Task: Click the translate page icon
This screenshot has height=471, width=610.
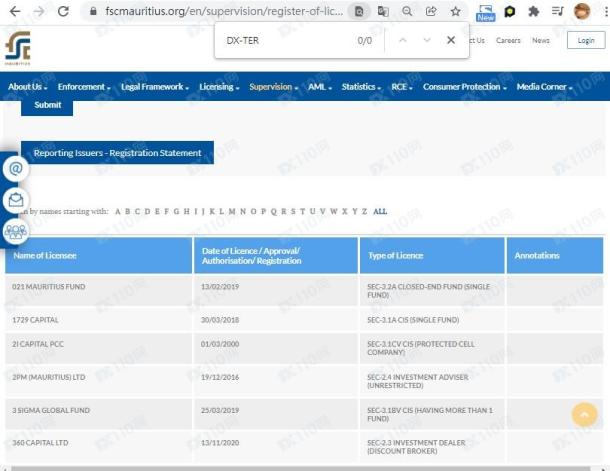Action: click(383, 11)
